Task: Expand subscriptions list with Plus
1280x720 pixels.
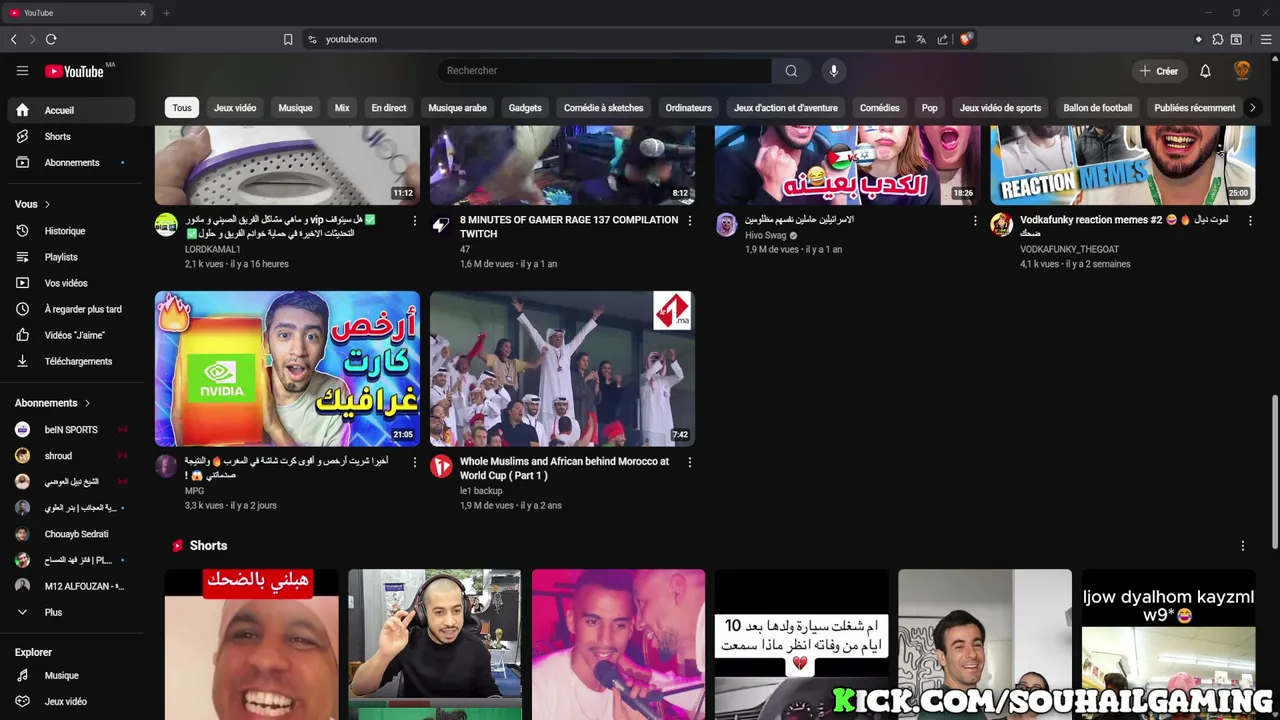Action: pyautogui.click(x=71, y=612)
